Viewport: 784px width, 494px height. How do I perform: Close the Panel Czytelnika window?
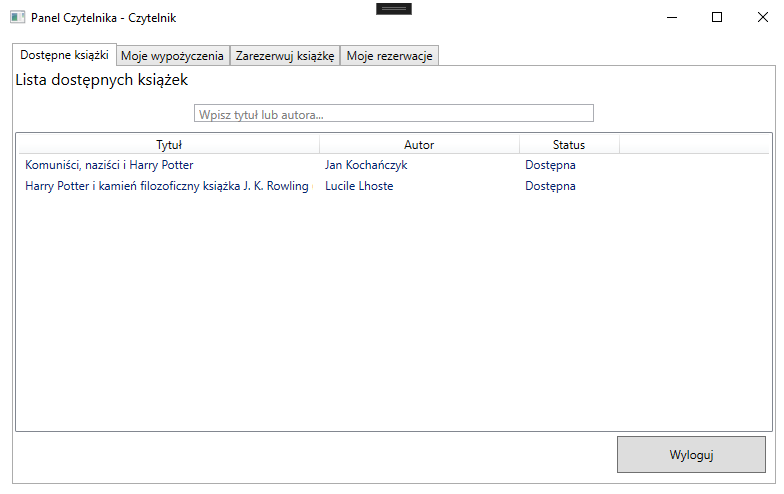[762, 18]
